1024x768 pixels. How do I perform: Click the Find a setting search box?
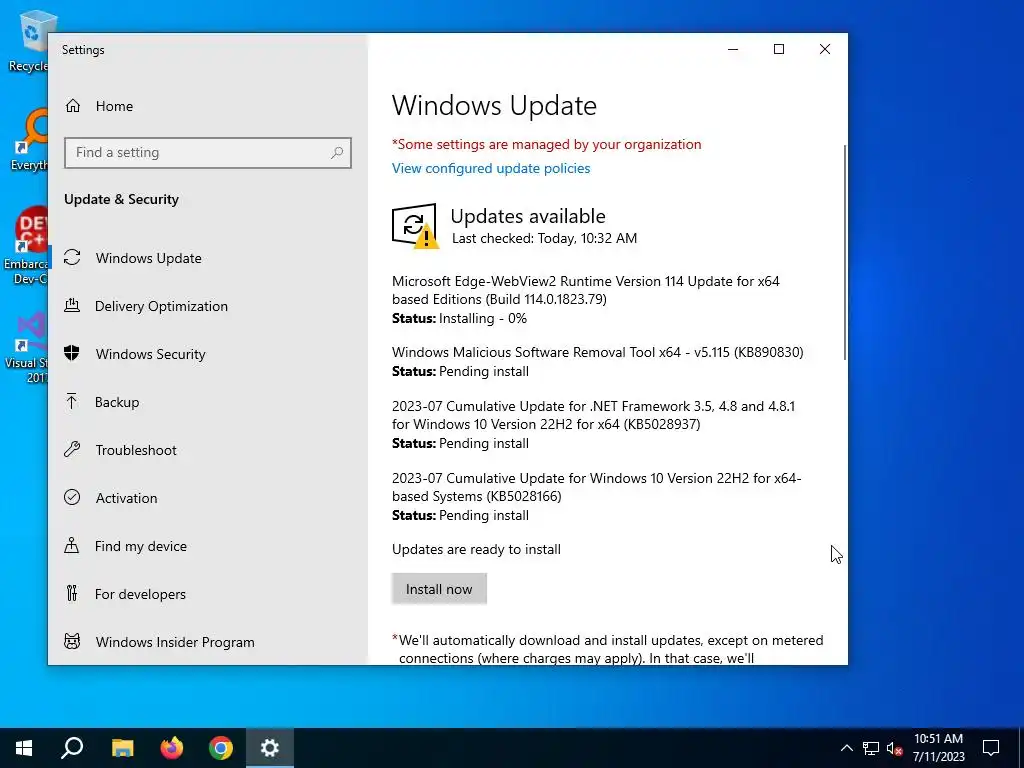point(208,153)
